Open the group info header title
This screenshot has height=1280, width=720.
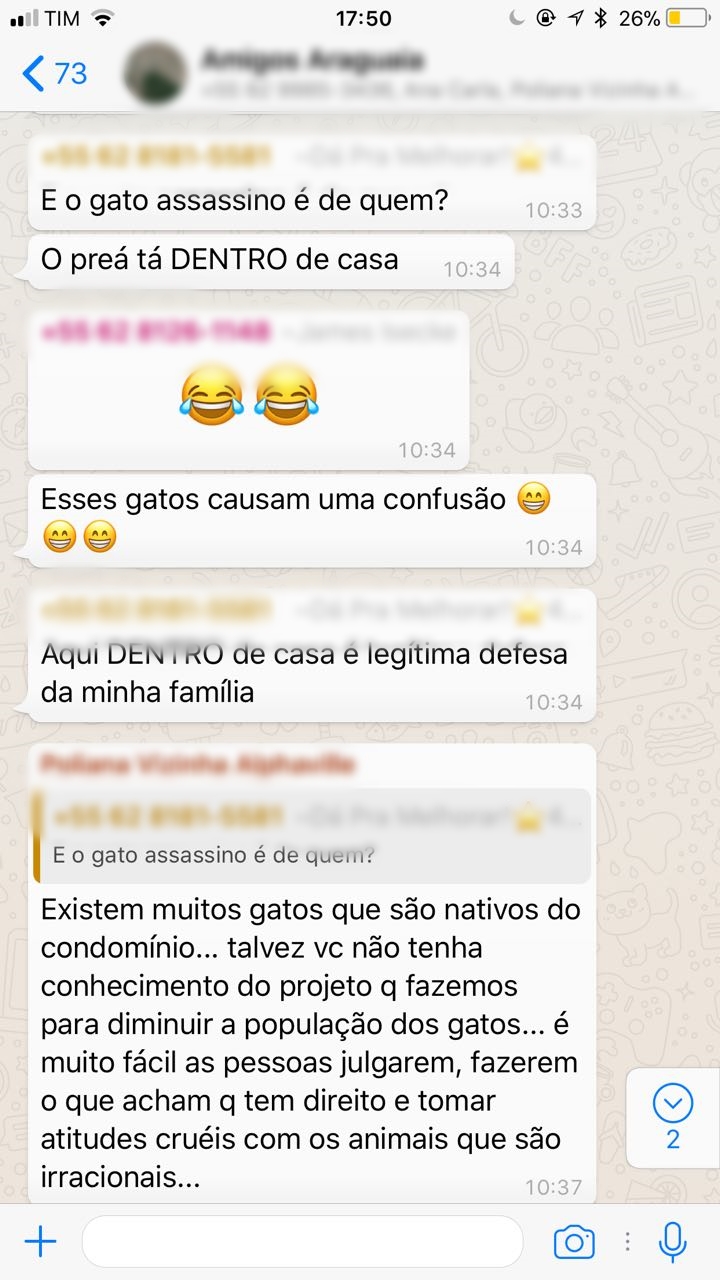[x=312, y=61]
